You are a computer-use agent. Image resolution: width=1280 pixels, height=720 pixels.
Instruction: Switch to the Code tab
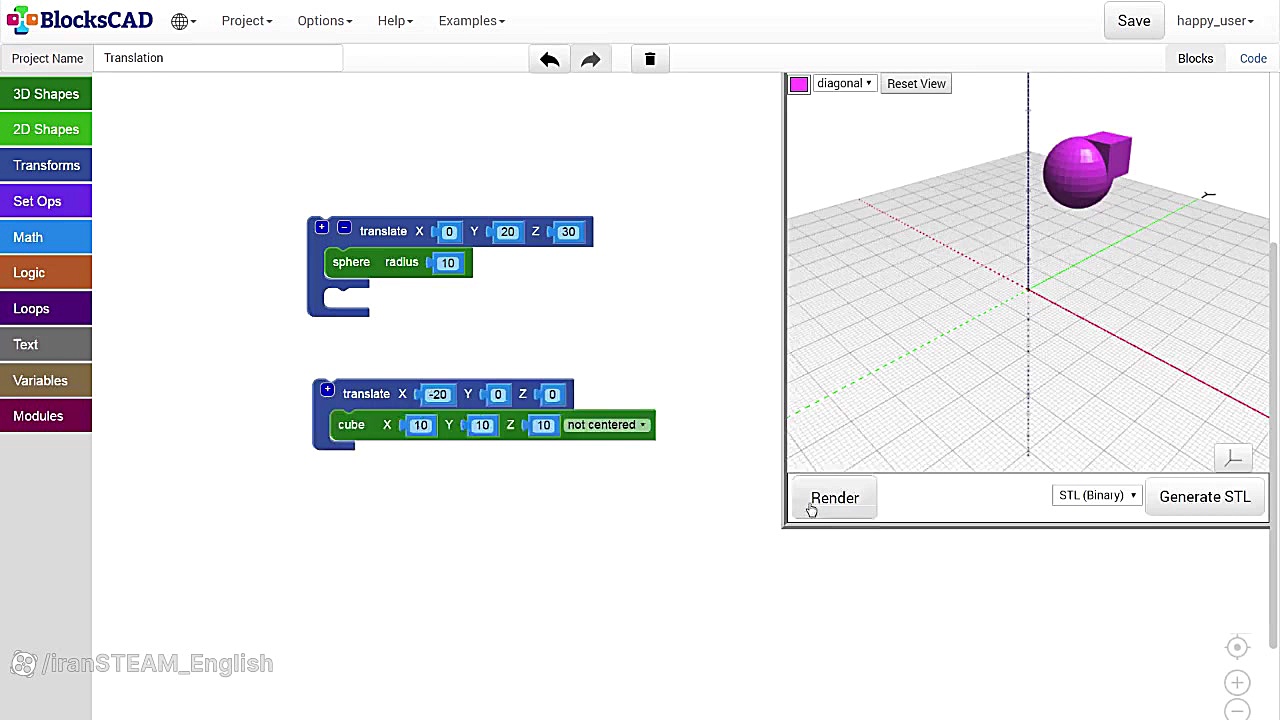(1253, 59)
